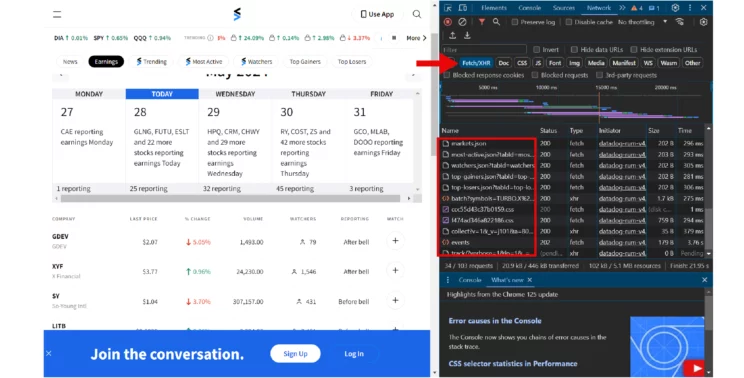The height and width of the screenshot is (378, 744).
Task: Click the Stocktwits logo
Action: coord(237,14)
